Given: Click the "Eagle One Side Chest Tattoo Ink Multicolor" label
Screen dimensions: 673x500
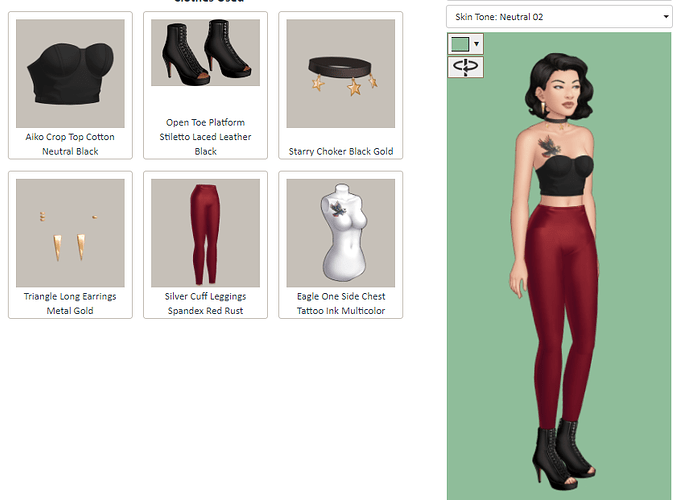Looking at the screenshot, I should click(x=341, y=303).
